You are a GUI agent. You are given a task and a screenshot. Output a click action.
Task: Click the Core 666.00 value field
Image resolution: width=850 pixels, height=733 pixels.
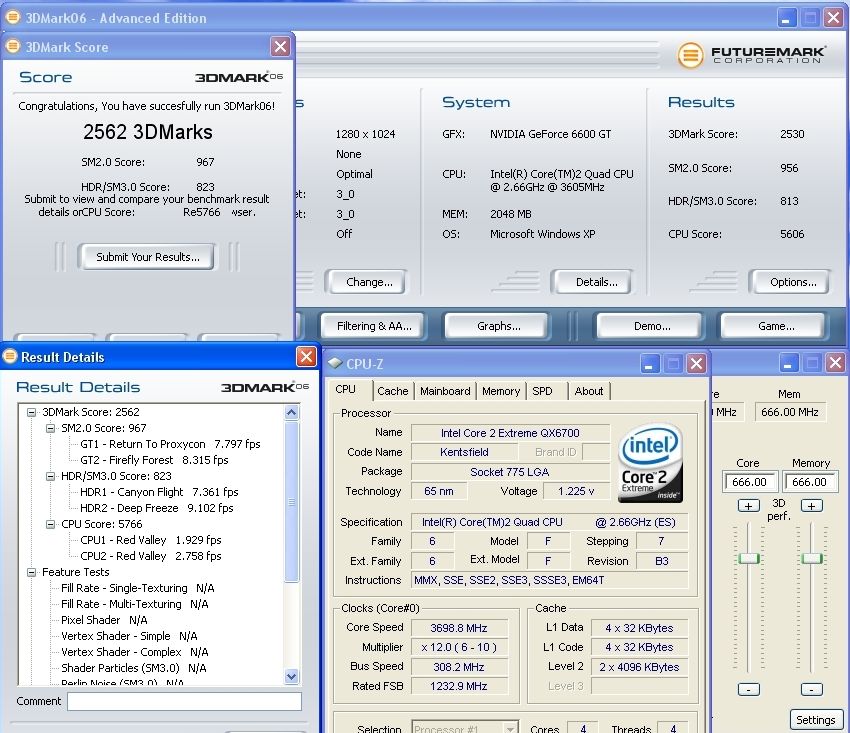point(750,482)
